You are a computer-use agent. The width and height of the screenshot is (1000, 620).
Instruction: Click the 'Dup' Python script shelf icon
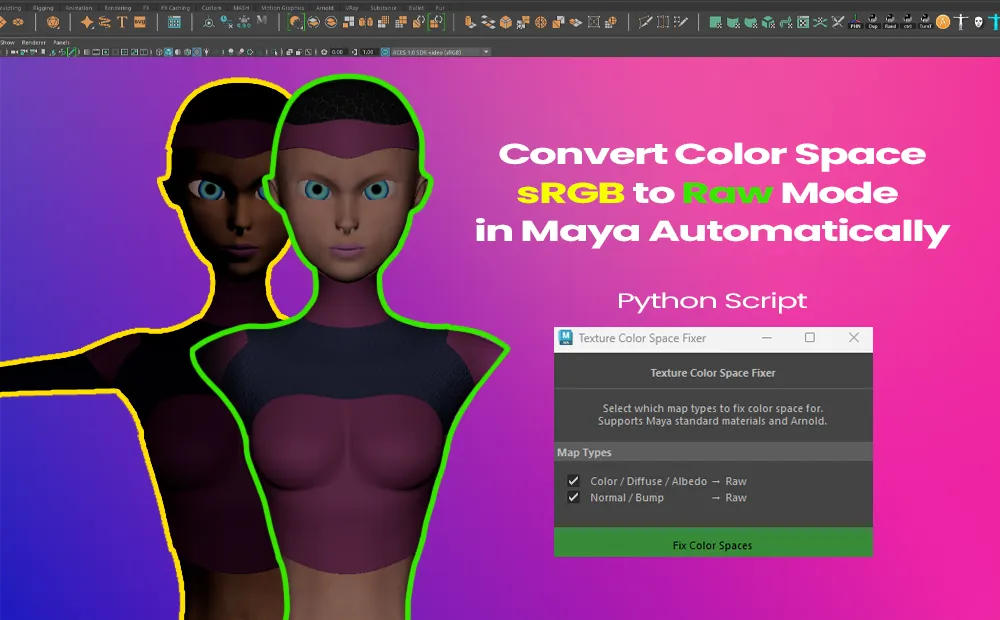[873, 21]
